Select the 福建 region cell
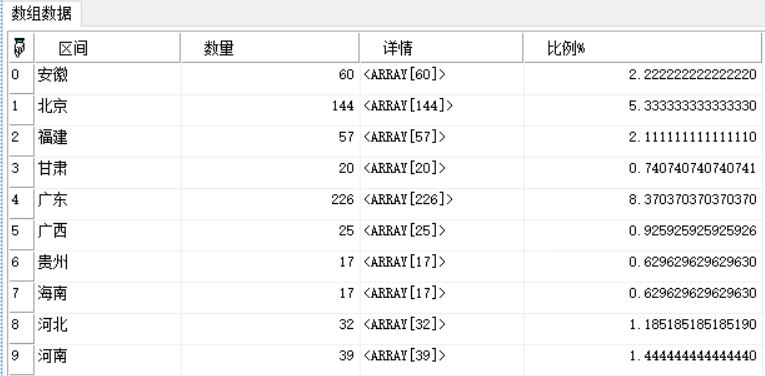Screen dimensions: 765x376 [108, 138]
